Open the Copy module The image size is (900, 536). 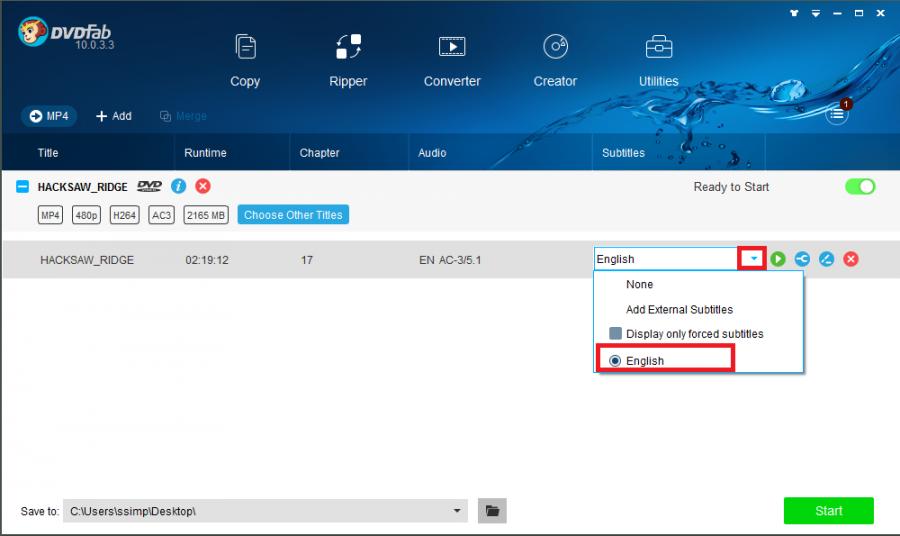(245, 61)
